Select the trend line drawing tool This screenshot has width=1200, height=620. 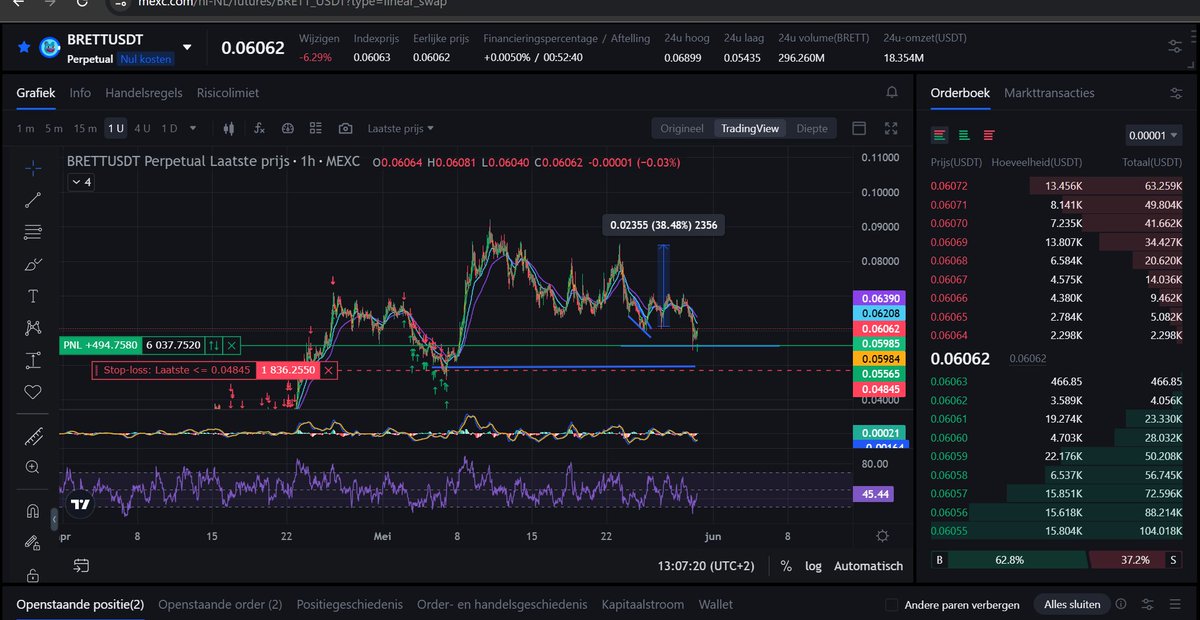[33, 200]
